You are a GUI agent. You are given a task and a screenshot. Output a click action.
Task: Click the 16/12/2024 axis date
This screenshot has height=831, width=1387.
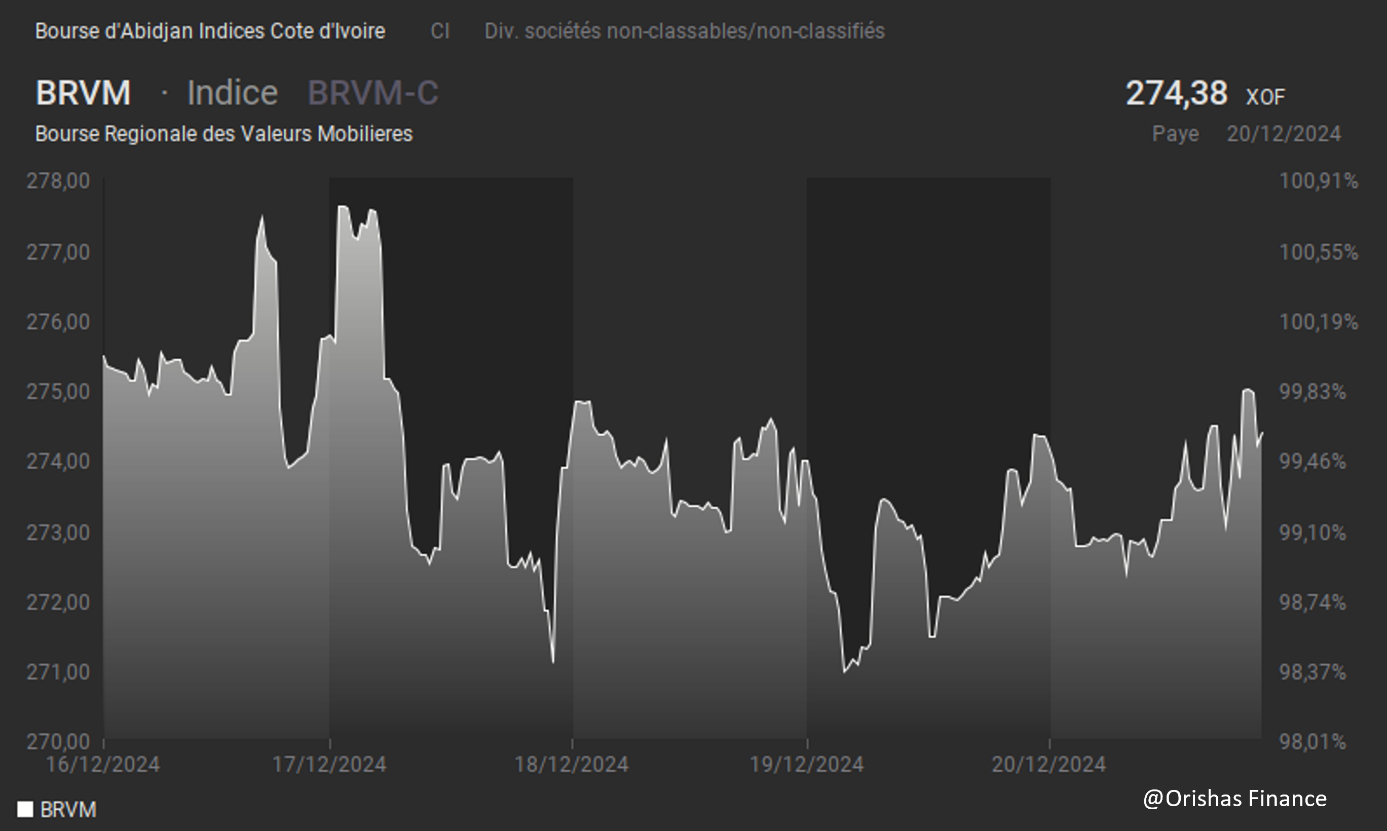click(103, 765)
